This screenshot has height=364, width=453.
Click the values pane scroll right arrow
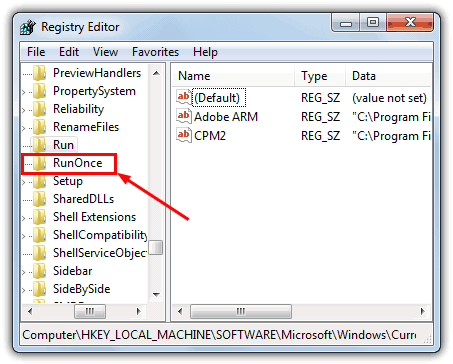coord(423,311)
